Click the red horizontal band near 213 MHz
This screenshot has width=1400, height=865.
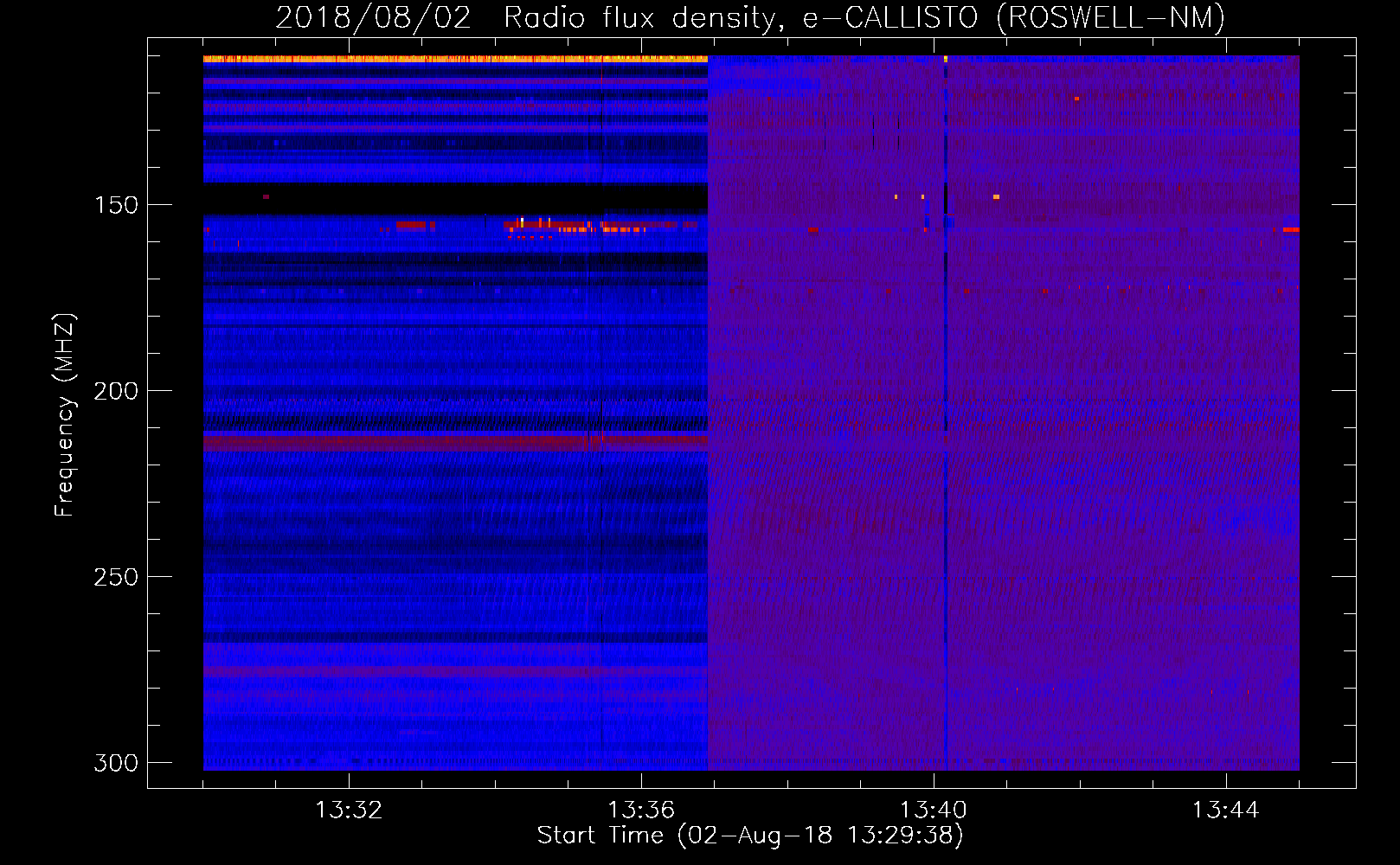(x=455, y=441)
